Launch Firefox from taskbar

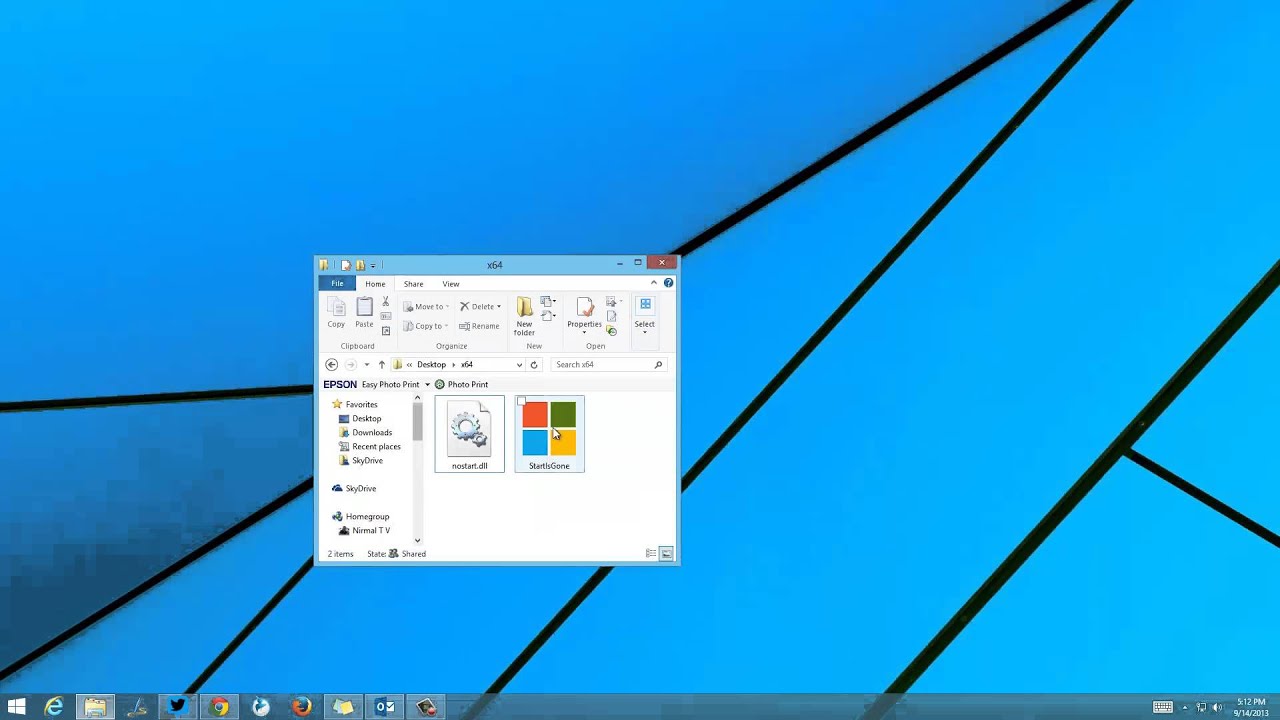(x=301, y=707)
